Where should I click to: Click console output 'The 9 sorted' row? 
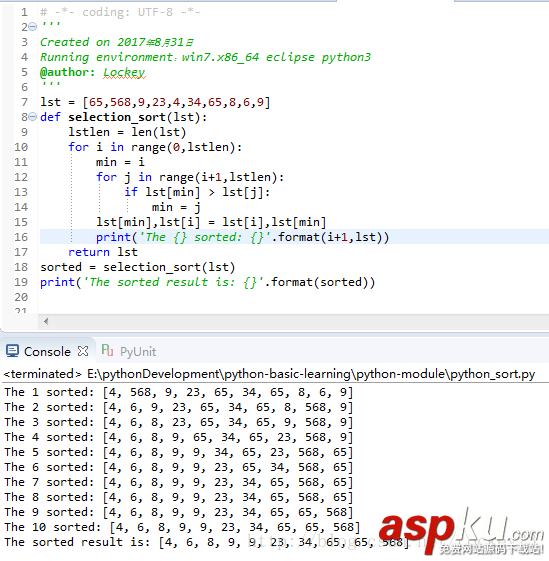(x=179, y=513)
